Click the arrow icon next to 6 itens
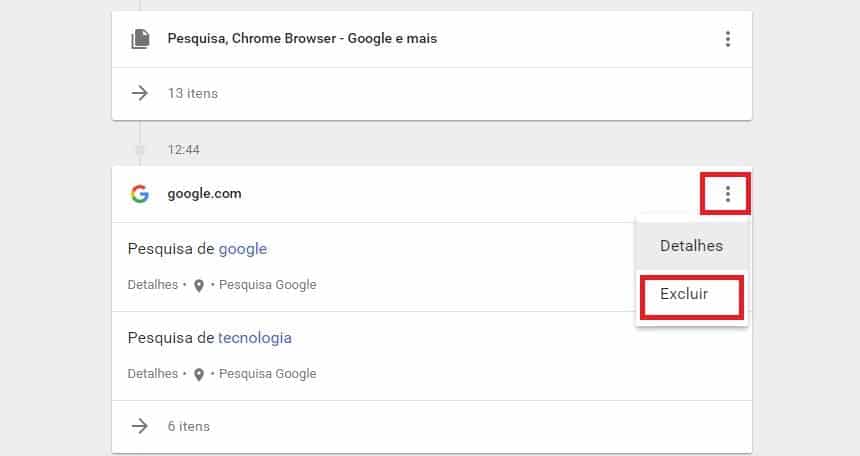The width and height of the screenshot is (860, 456). [140, 426]
